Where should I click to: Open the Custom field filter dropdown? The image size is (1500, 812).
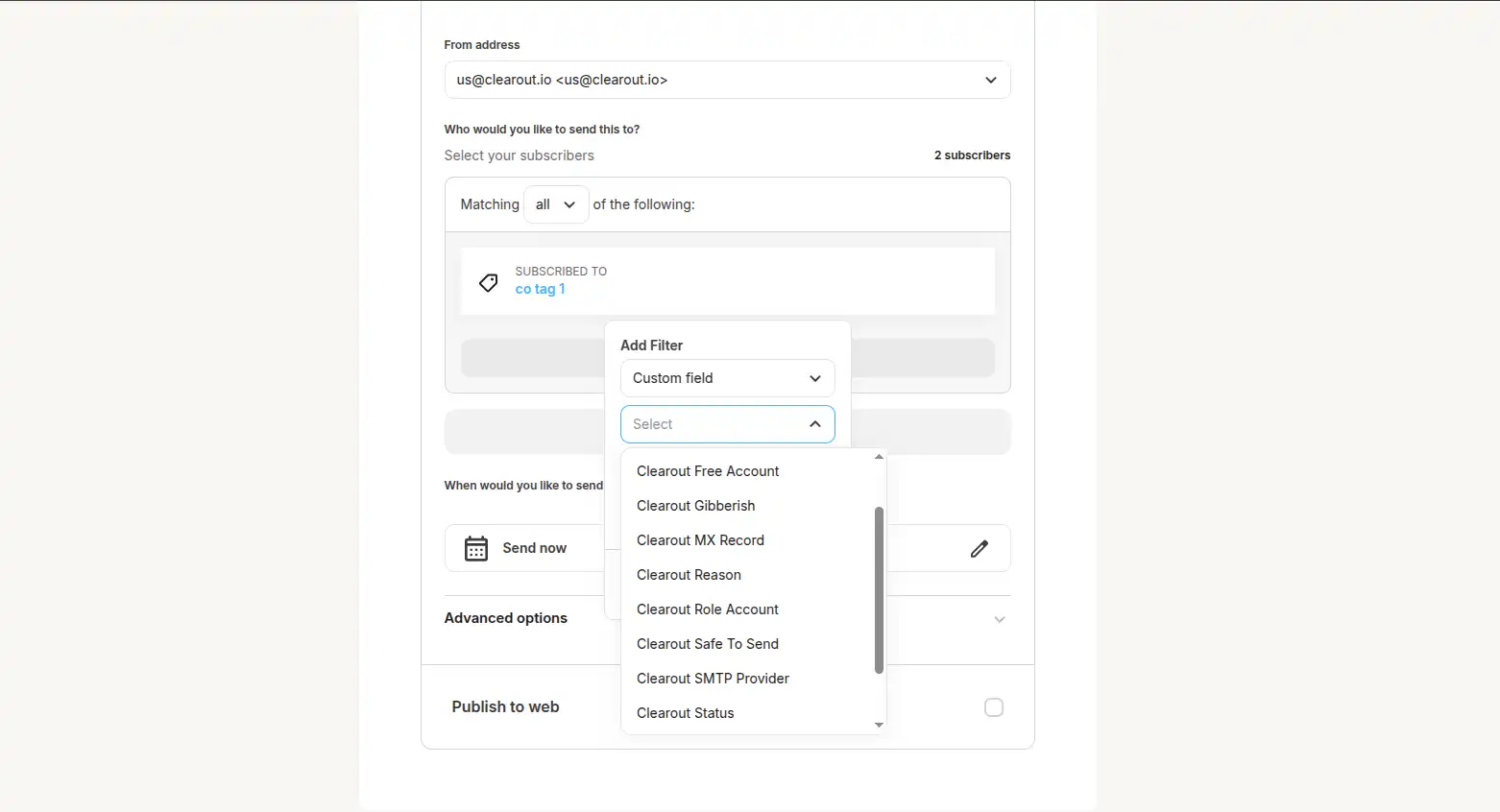[727, 378]
